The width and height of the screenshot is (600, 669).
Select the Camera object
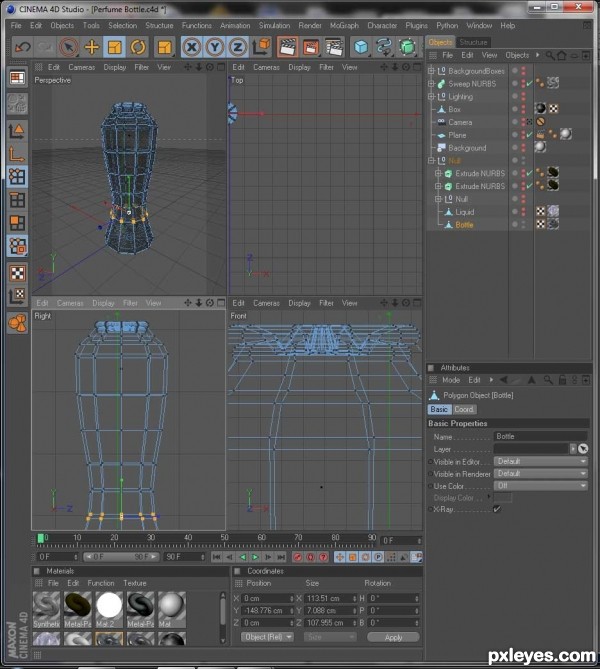[x=460, y=122]
